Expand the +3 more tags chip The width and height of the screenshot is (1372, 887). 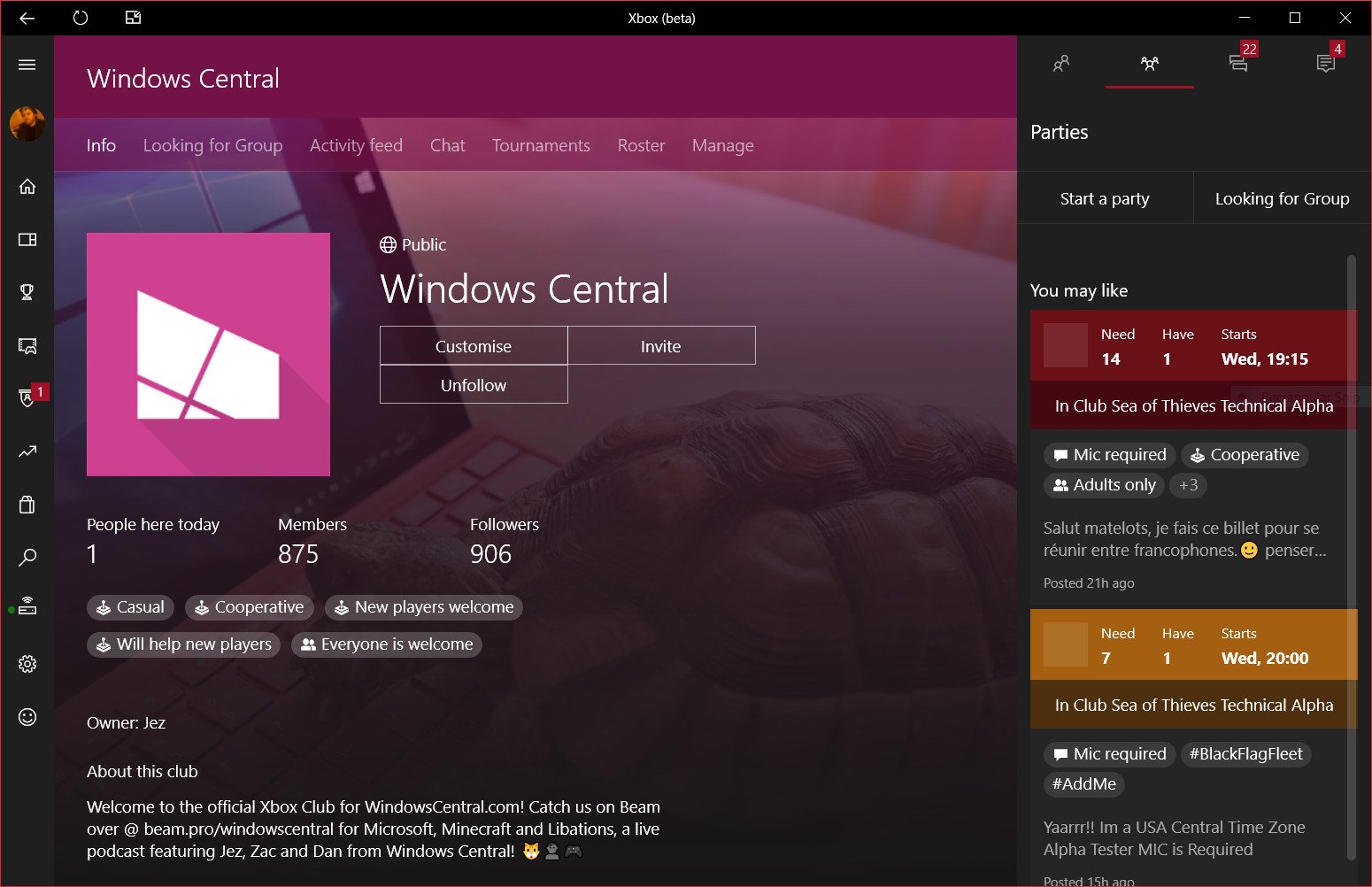1189,485
